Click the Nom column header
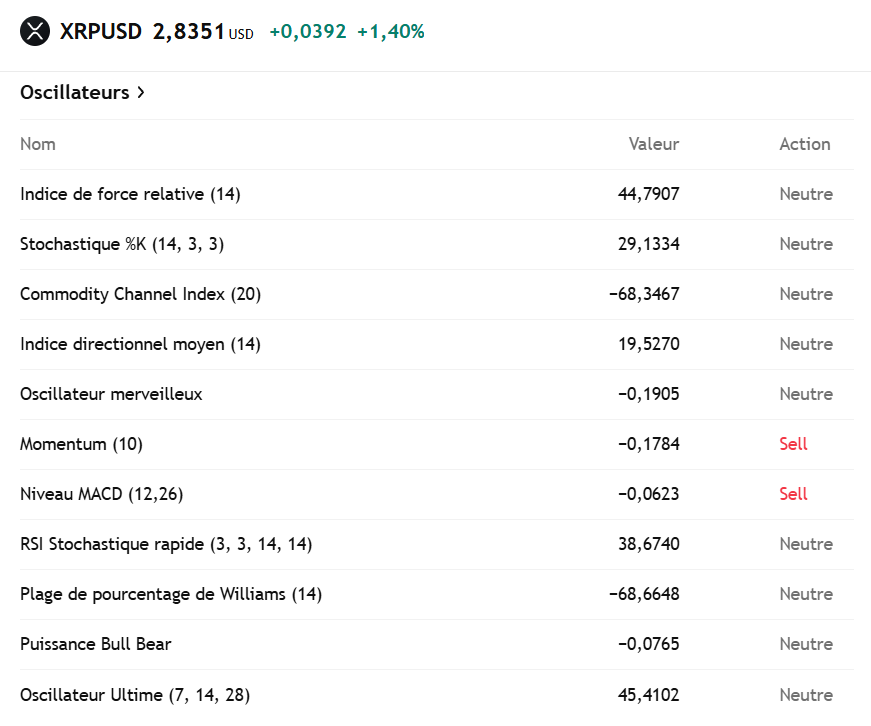Image resolution: width=871 pixels, height=726 pixels. 38,144
